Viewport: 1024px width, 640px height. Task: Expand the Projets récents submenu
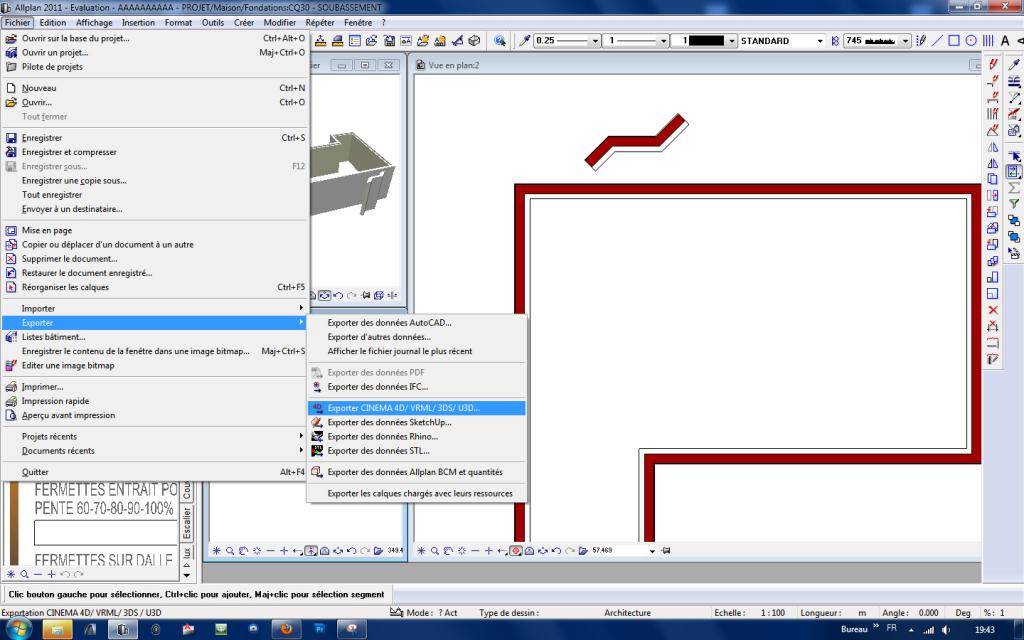[154, 436]
